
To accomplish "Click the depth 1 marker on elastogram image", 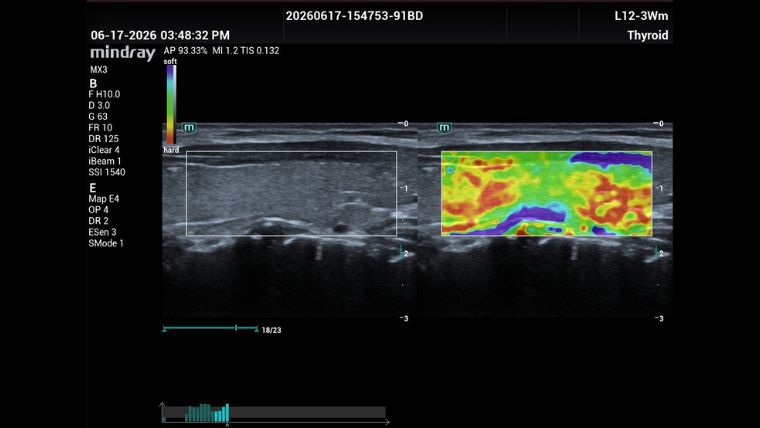I will click(x=660, y=189).
